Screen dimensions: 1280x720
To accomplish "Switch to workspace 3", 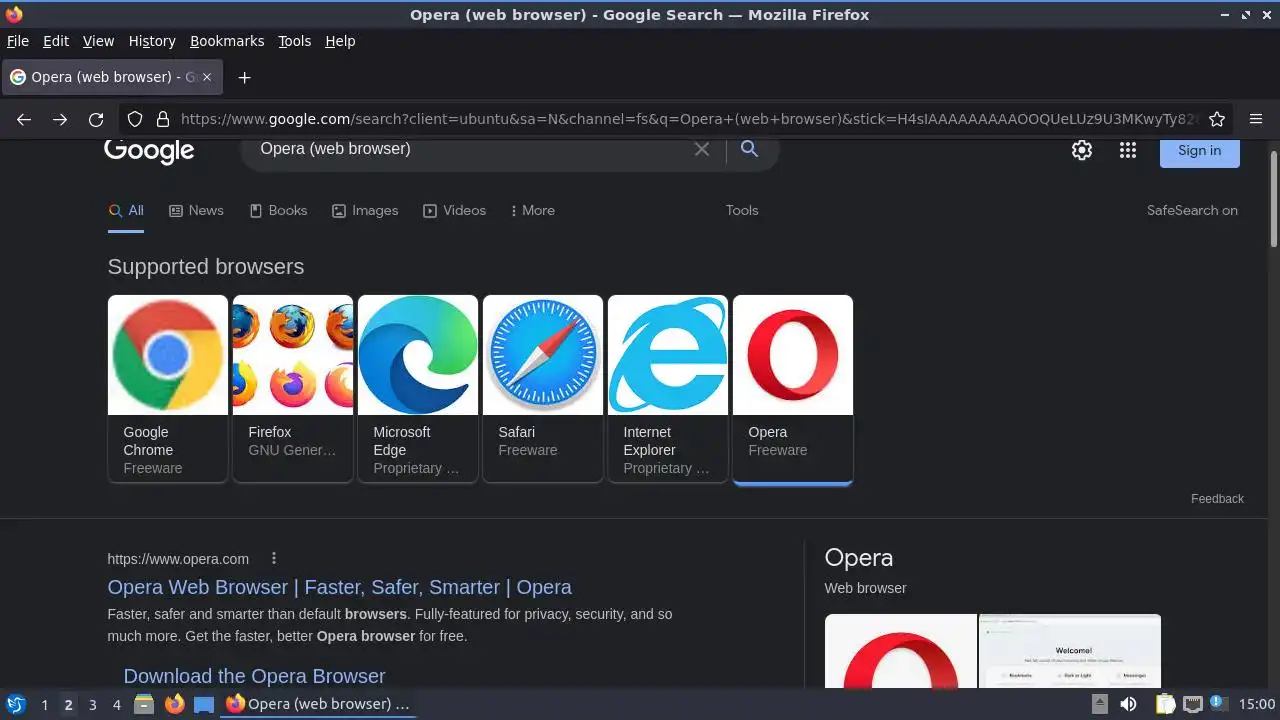I will tap(92, 705).
